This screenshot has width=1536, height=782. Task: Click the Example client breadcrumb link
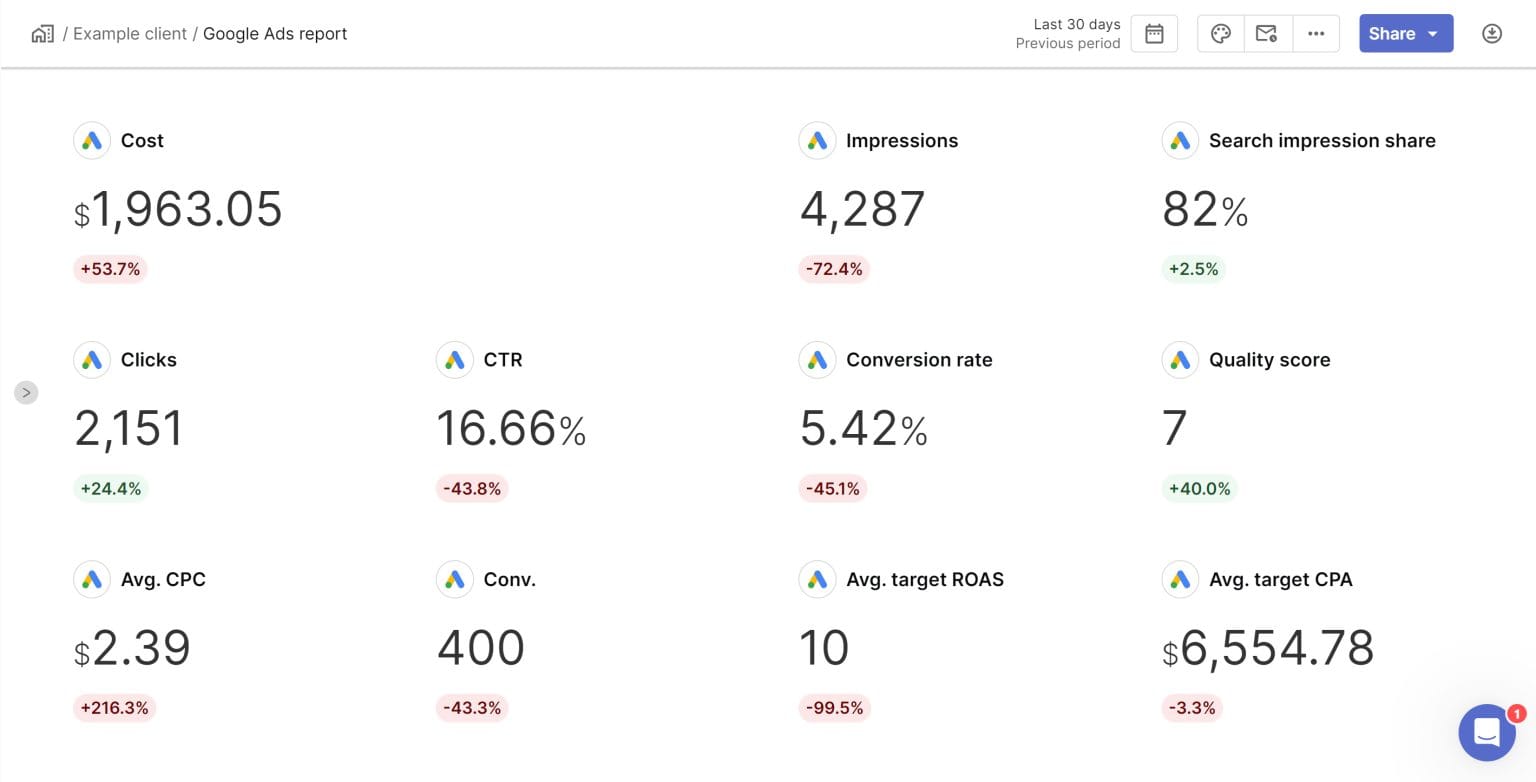click(130, 33)
